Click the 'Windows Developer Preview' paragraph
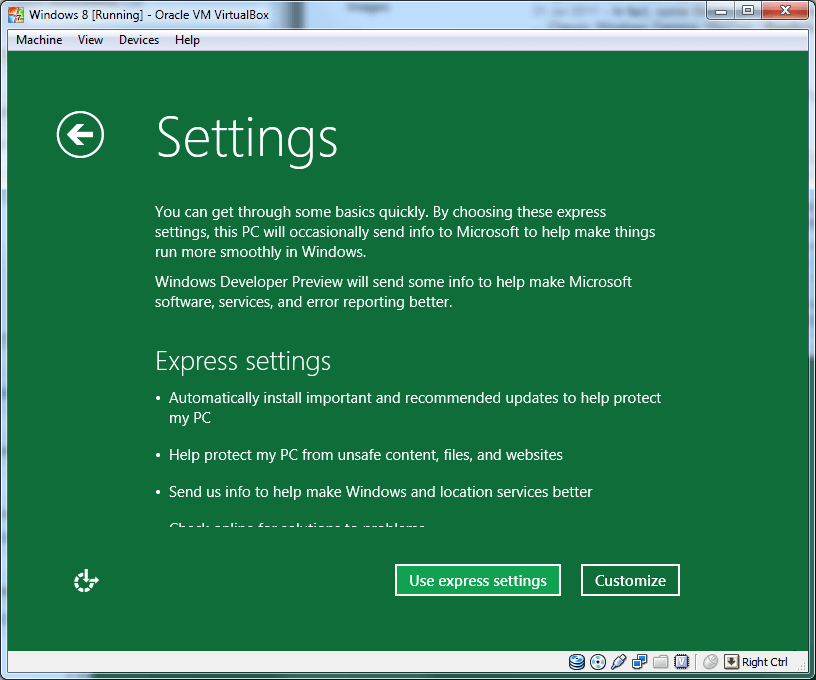Screen dimensions: 816x680 point(393,292)
